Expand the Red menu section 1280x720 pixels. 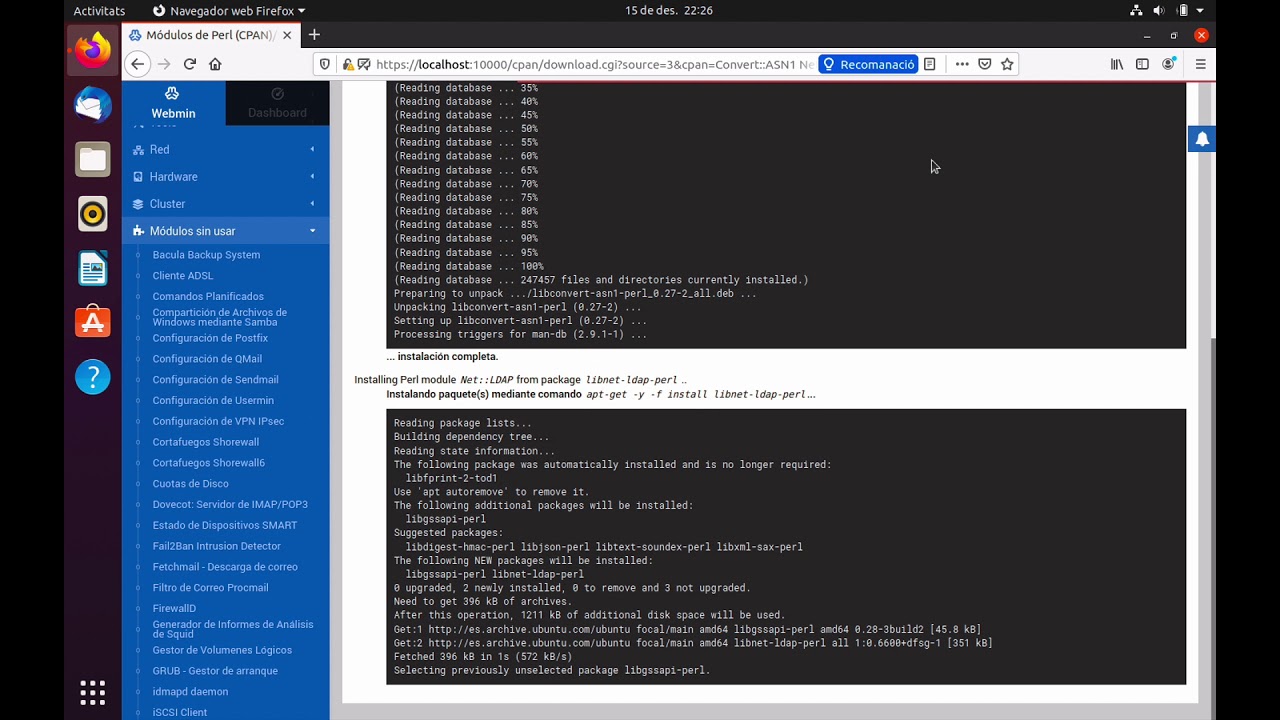[226, 149]
